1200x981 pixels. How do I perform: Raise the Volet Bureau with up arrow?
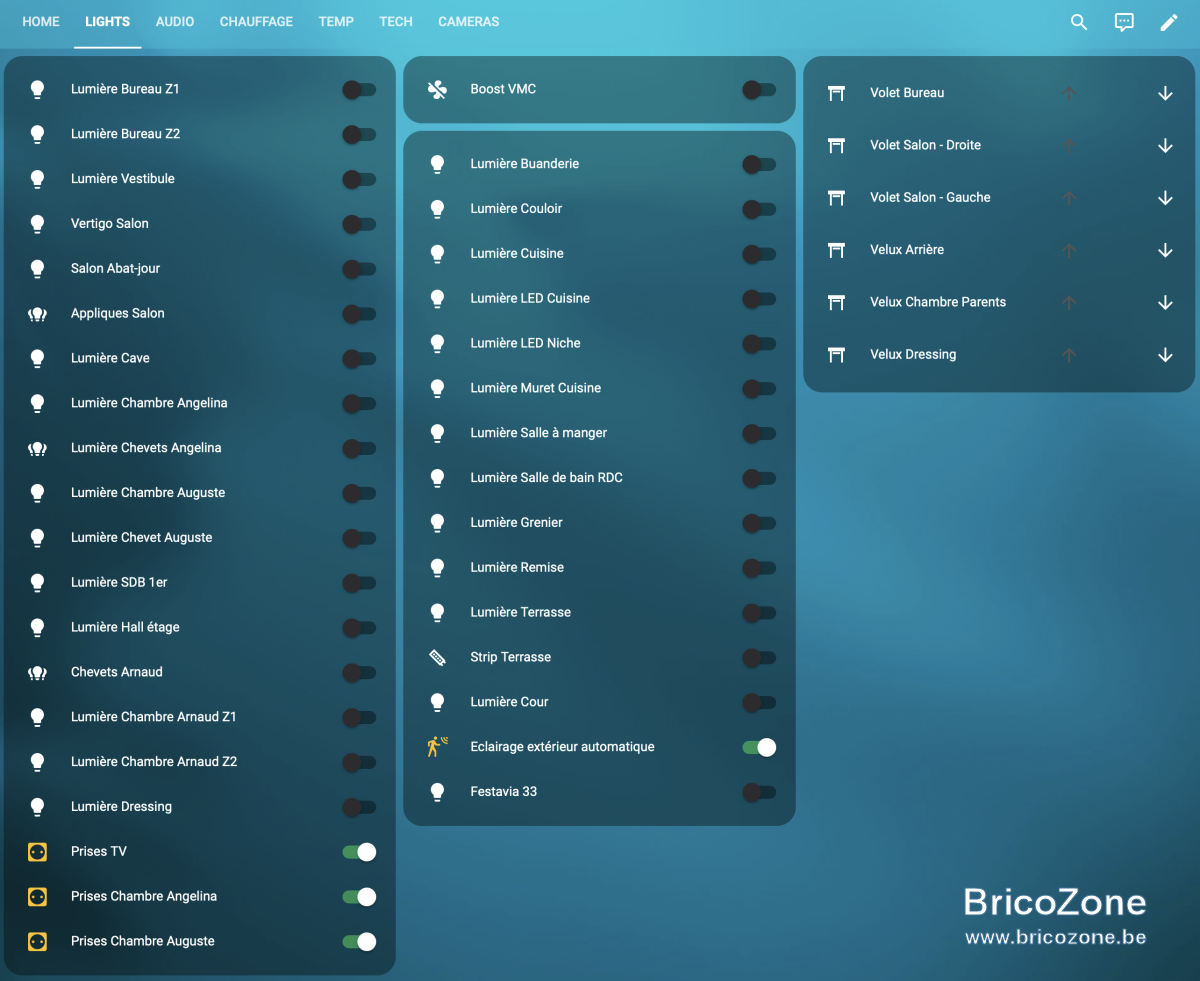tap(1069, 93)
